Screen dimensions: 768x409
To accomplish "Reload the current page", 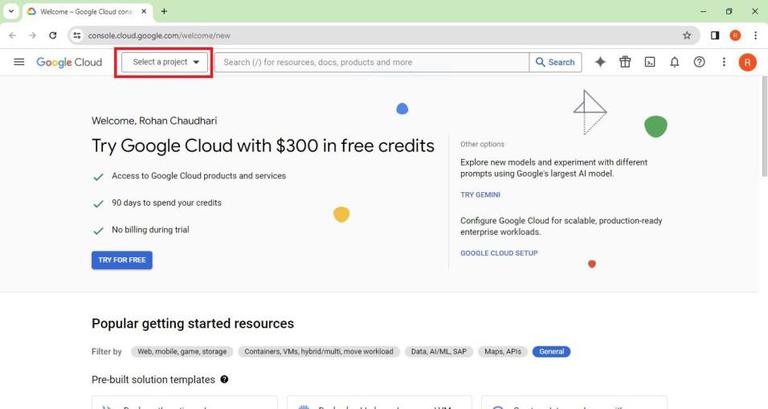I will (52, 35).
